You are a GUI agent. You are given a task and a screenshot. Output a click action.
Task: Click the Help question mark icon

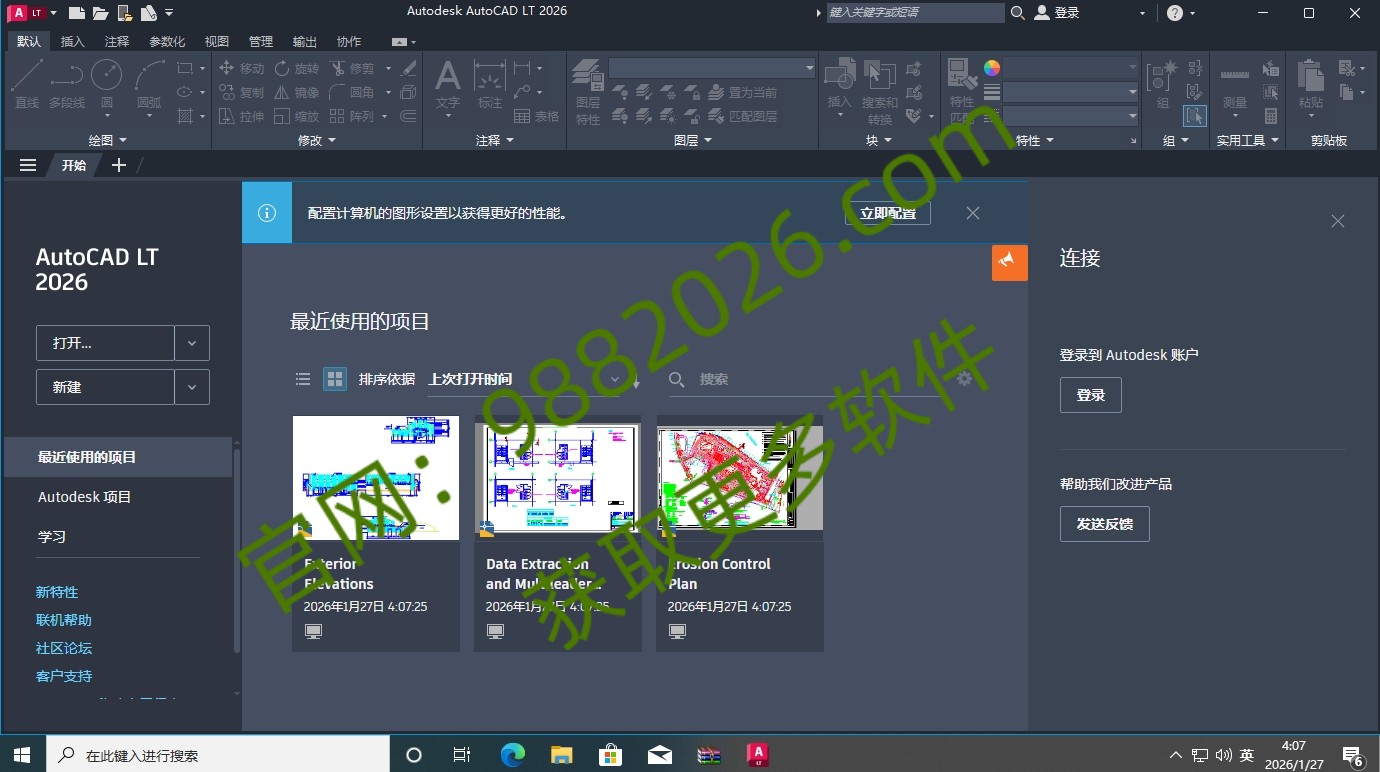(1175, 13)
